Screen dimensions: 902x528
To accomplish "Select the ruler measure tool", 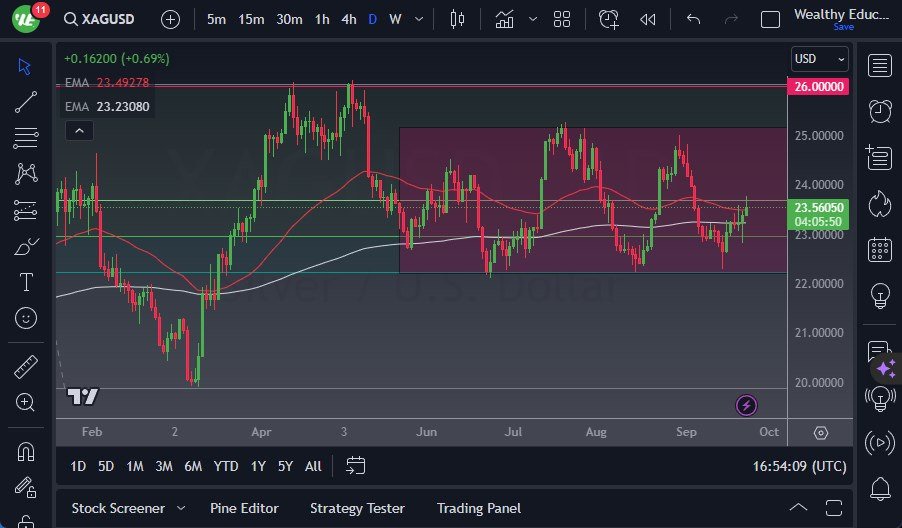I will [x=26, y=367].
